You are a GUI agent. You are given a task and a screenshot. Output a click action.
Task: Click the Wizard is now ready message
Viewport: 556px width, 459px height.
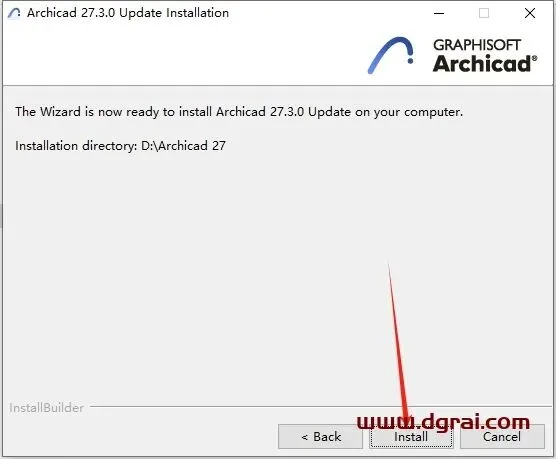point(239,112)
